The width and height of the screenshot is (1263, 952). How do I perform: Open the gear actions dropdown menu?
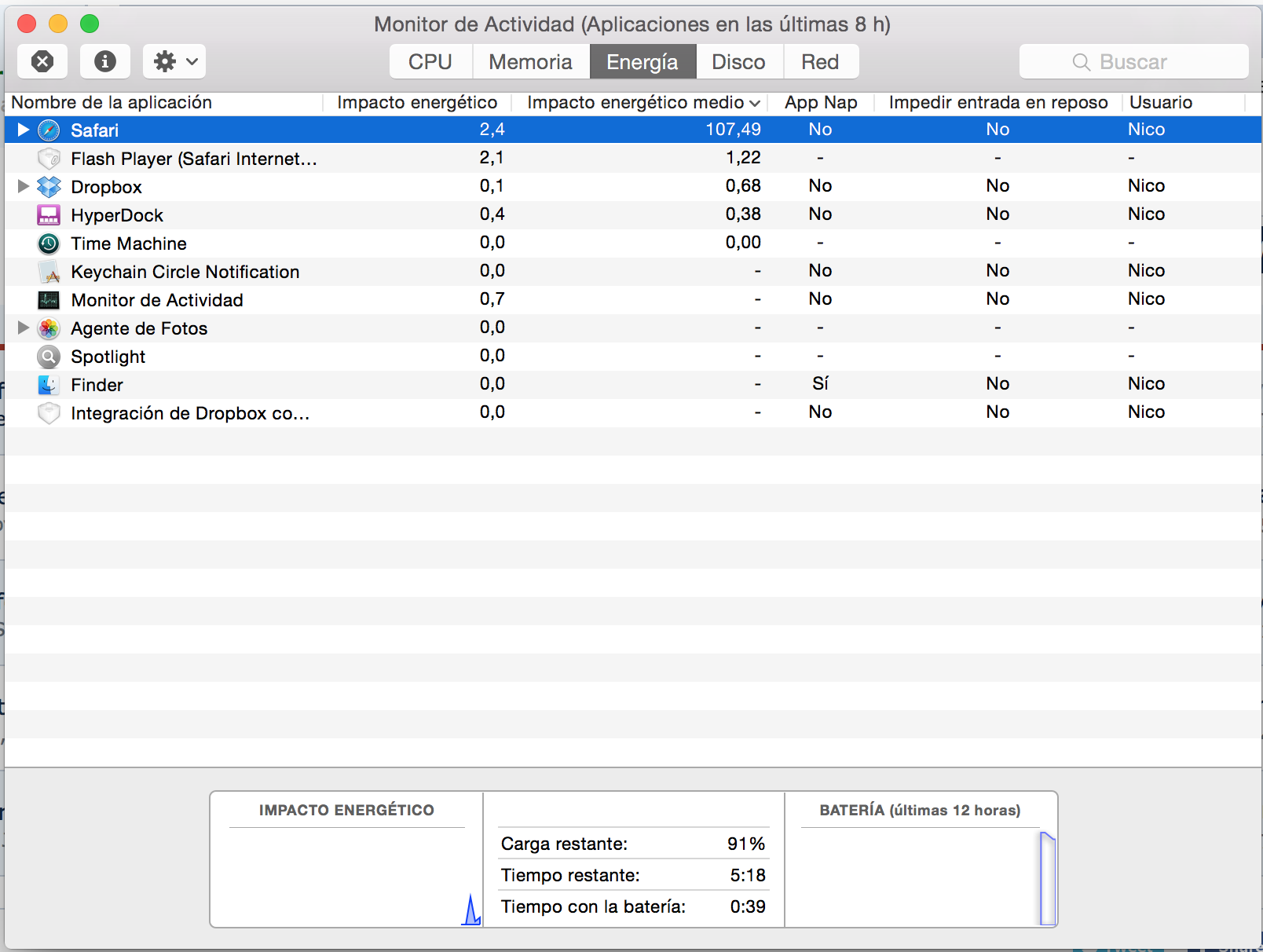(174, 61)
